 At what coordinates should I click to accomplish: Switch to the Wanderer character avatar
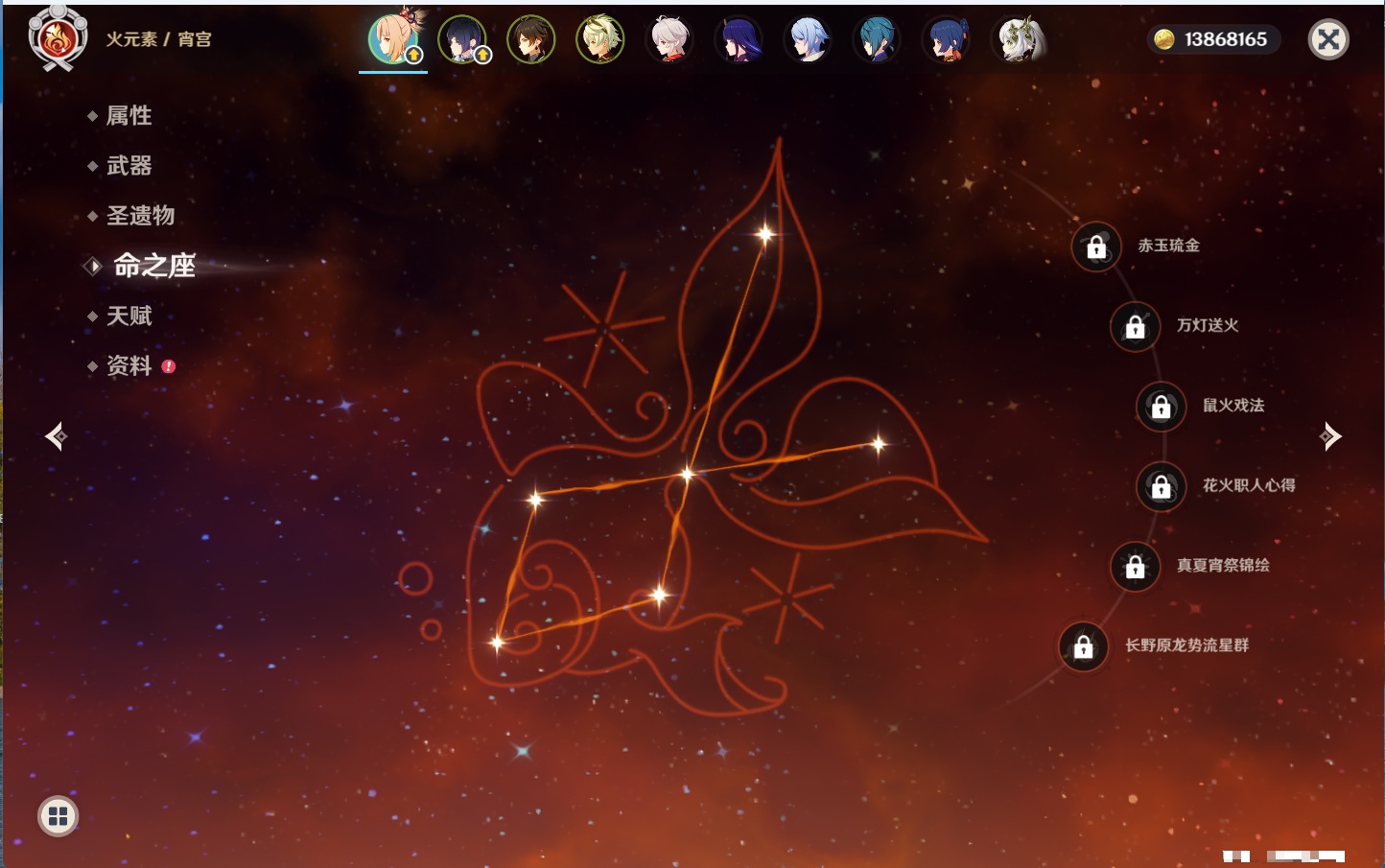[x=462, y=39]
